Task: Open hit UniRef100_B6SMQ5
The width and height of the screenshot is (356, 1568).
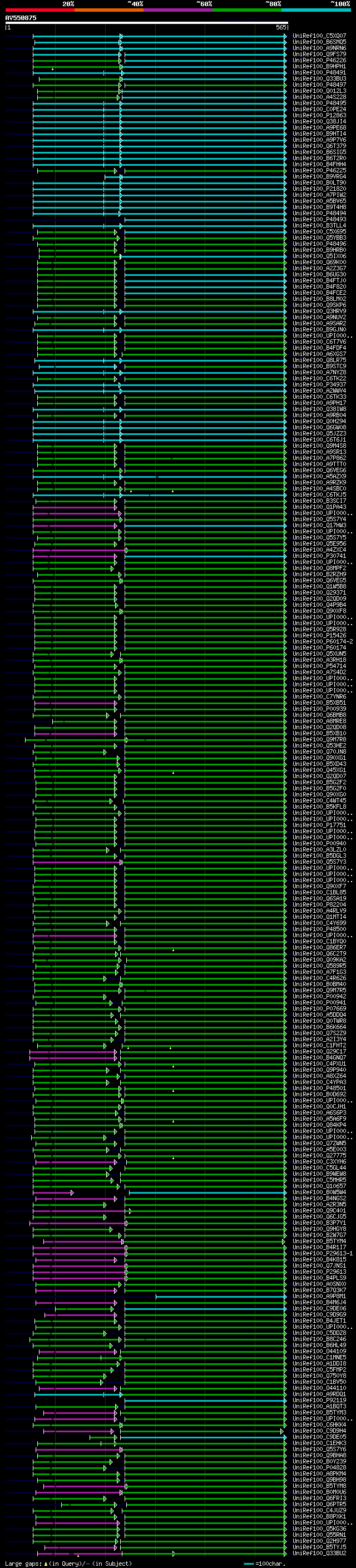Action: pyautogui.click(x=319, y=42)
